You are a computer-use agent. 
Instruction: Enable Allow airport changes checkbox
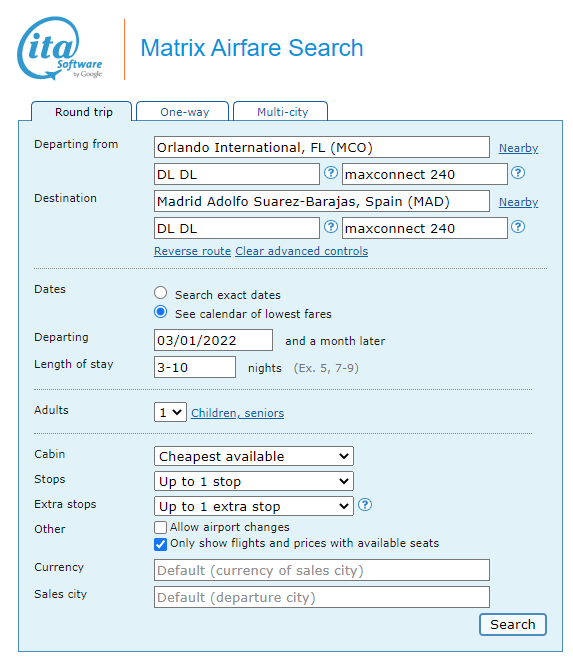160,527
